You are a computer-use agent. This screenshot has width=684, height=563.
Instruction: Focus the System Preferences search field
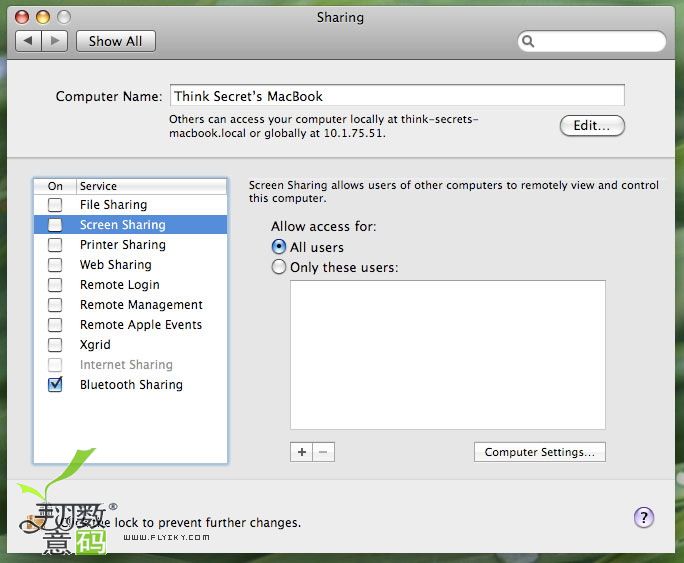pyautogui.click(x=592, y=41)
